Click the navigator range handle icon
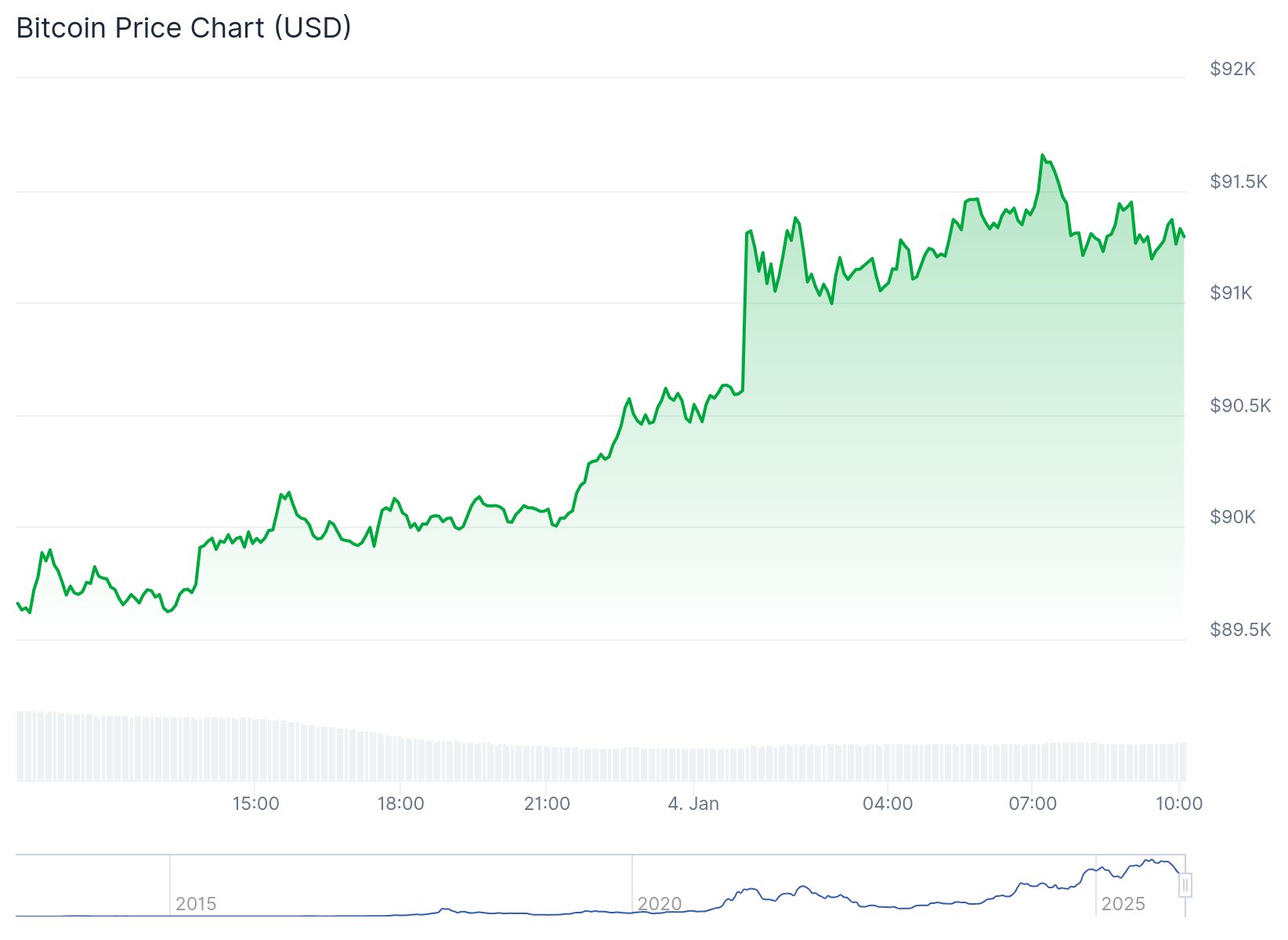 click(1185, 885)
